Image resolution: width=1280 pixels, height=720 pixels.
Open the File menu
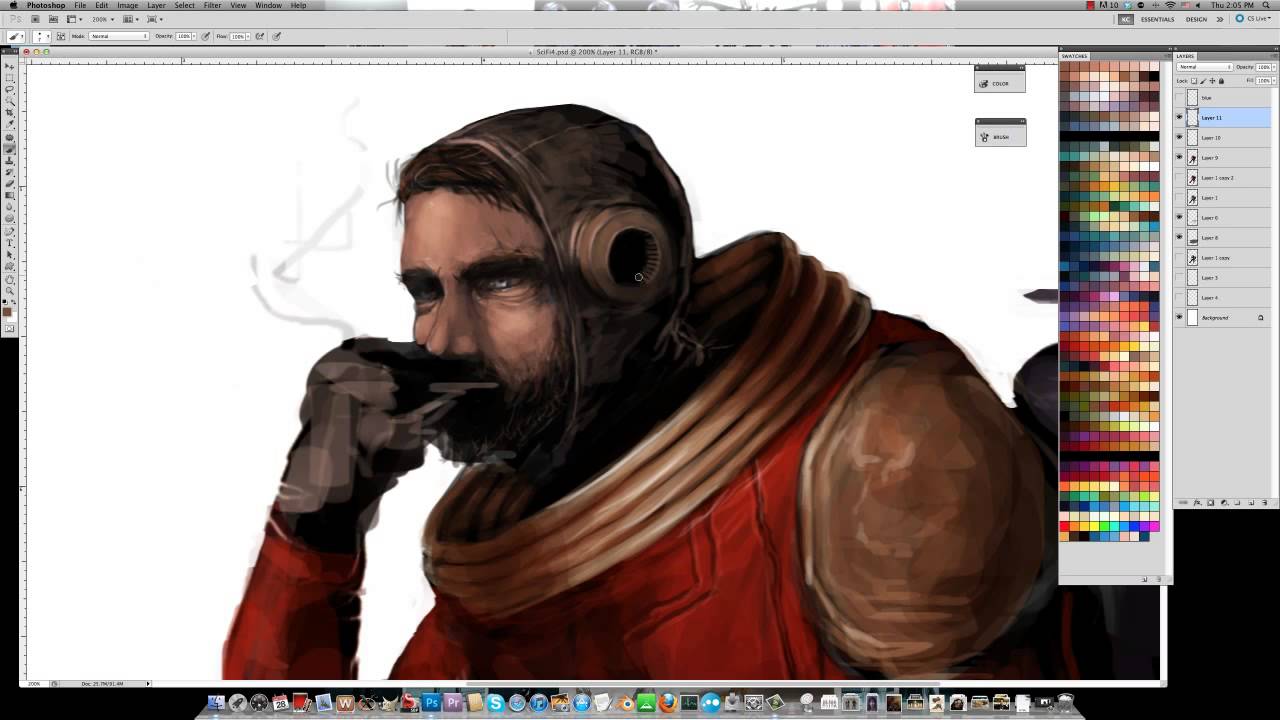click(x=80, y=5)
